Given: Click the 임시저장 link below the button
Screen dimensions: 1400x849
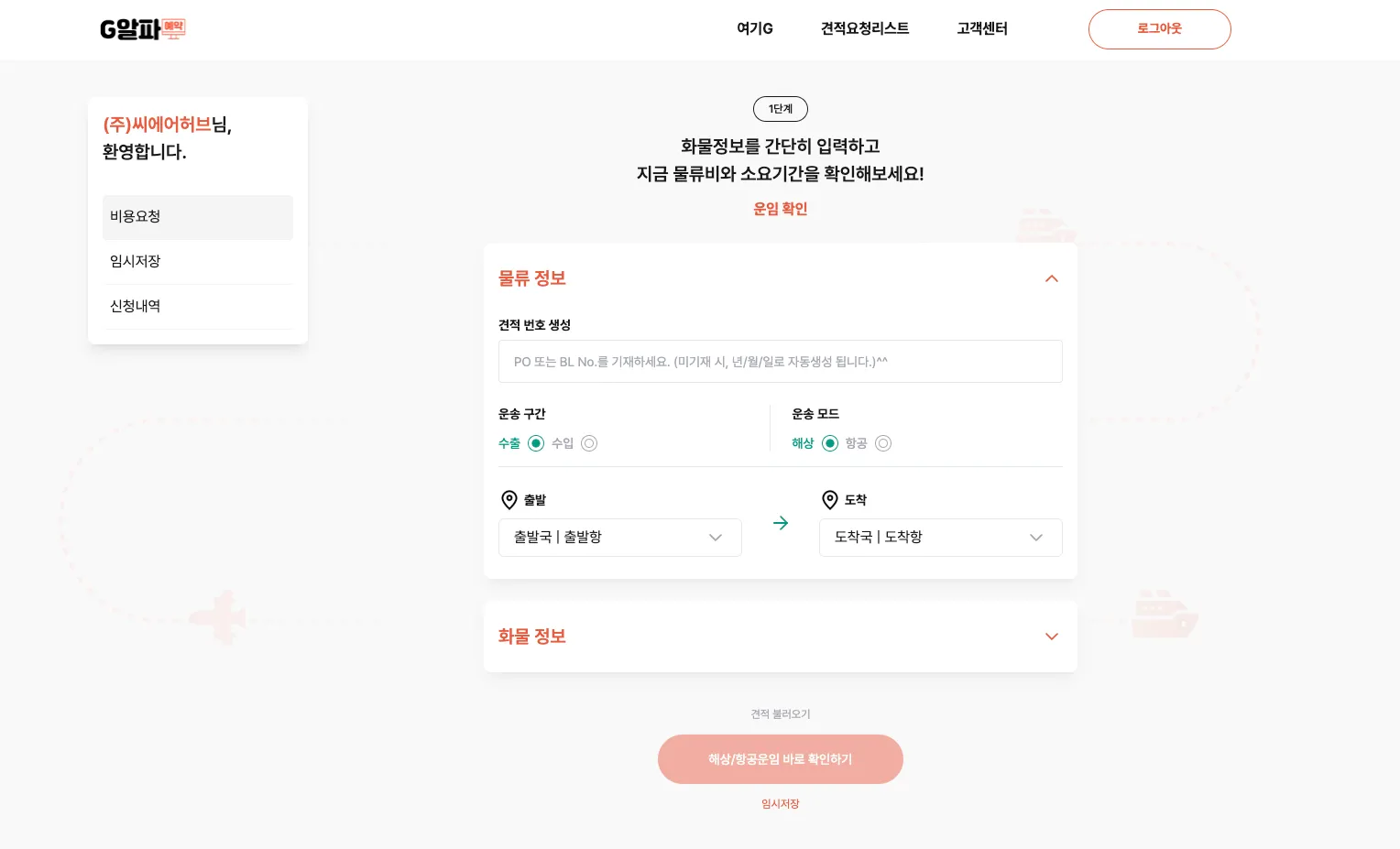Looking at the screenshot, I should coord(781,804).
